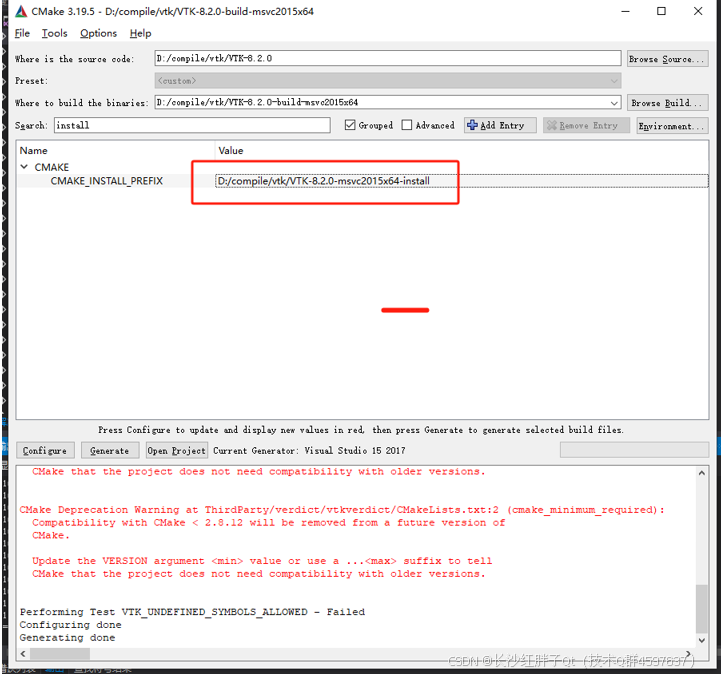The image size is (721, 674).
Task: Click the CMAKE_INSTALL_PREFIX value path field
Action: point(462,181)
